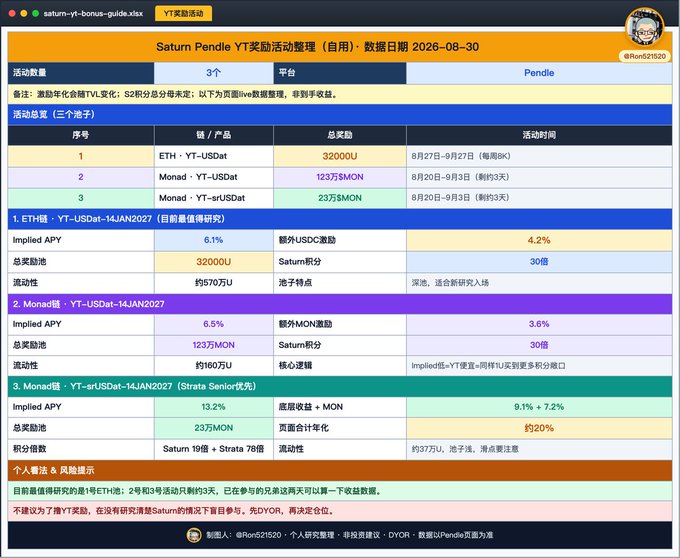Select the 3个 value cell
680x558 pixels.
point(214,73)
